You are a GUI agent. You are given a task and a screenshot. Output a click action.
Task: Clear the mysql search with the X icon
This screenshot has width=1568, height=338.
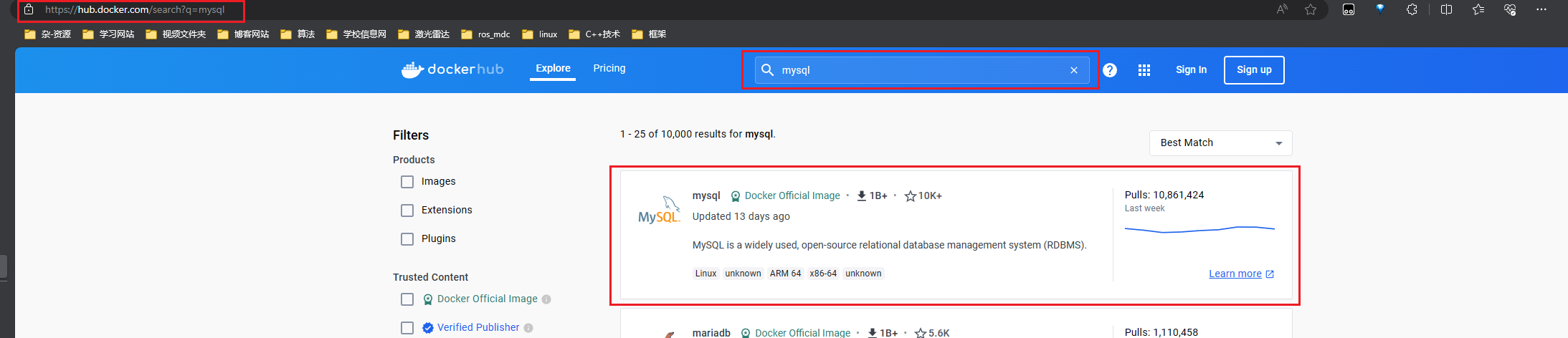pos(1074,70)
